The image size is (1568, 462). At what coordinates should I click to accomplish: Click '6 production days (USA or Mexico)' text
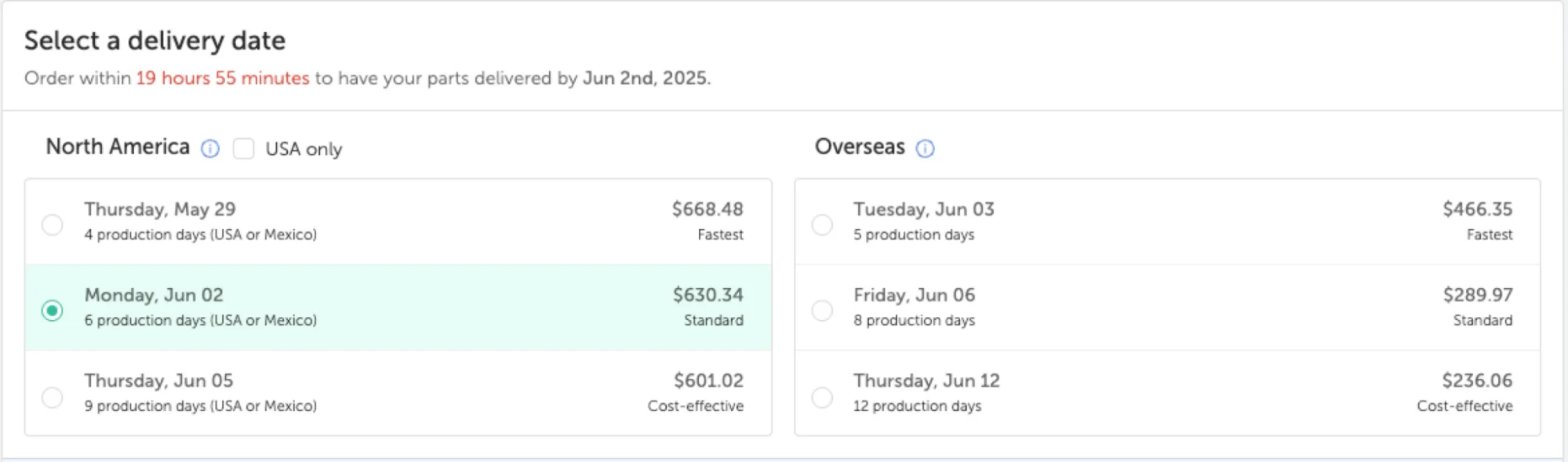(x=201, y=320)
